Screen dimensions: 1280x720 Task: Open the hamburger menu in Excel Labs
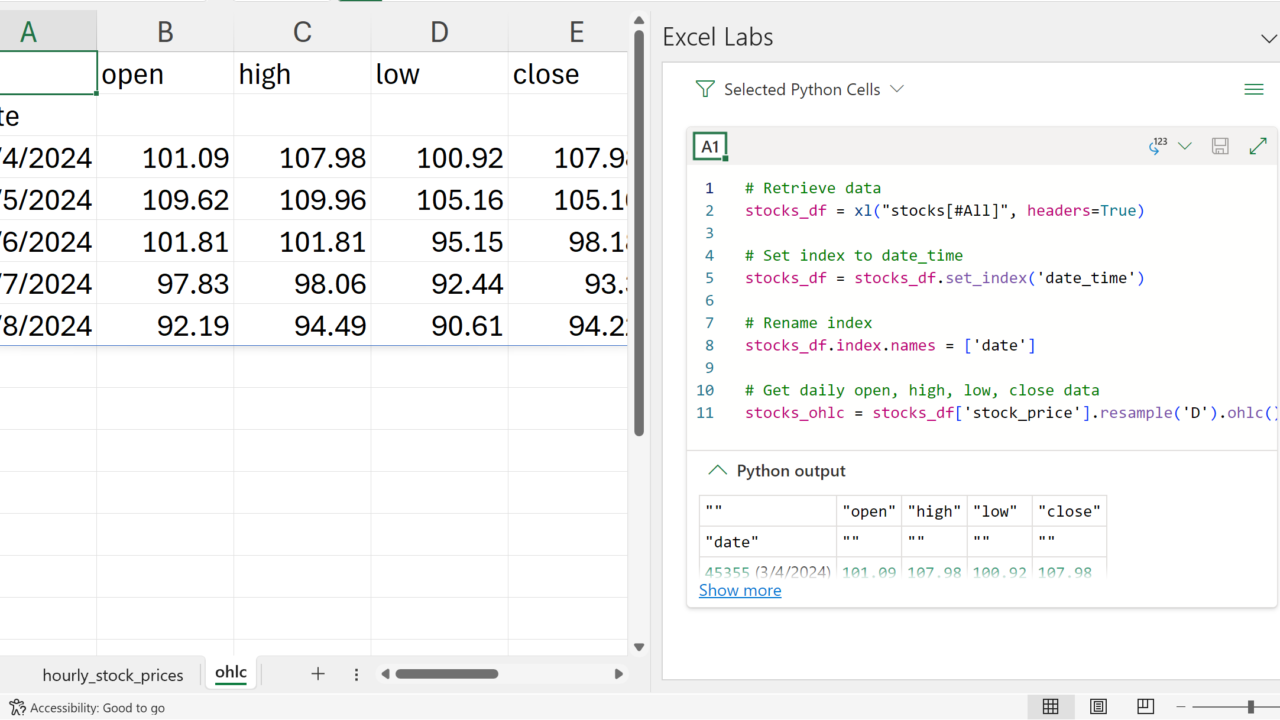coord(1253,89)
